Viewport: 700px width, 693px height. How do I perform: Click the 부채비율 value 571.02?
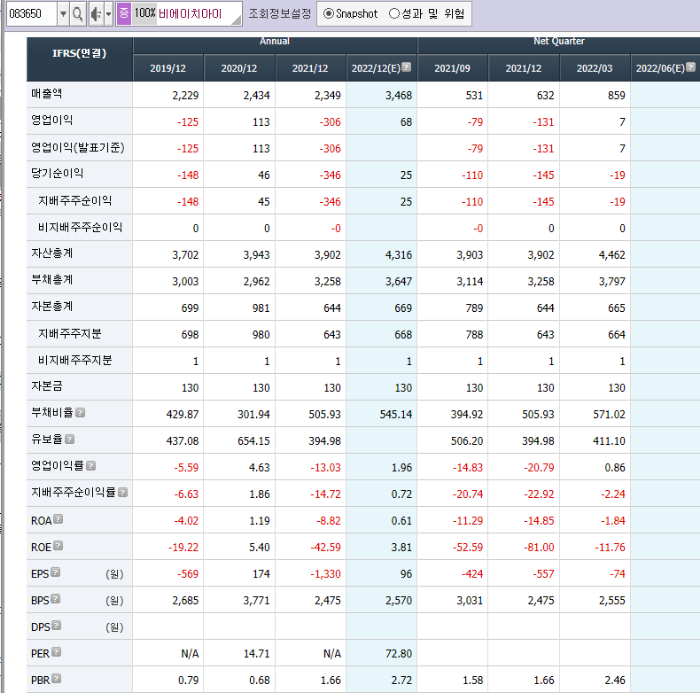609,414
